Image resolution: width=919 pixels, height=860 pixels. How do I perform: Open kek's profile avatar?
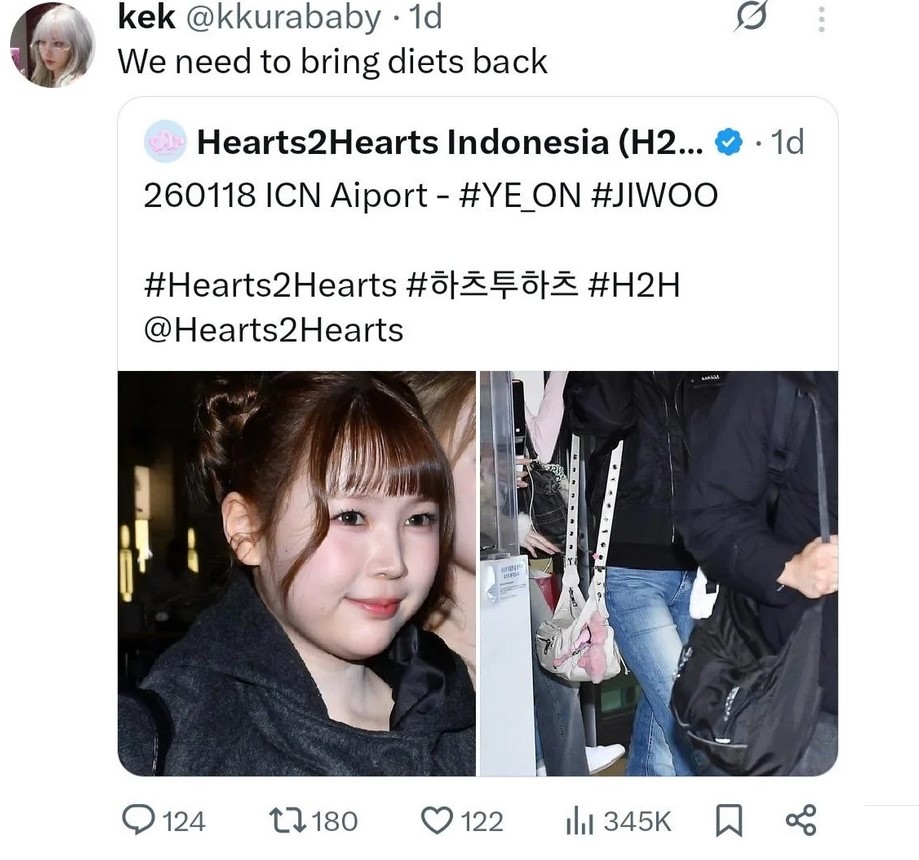click(53, 44)
